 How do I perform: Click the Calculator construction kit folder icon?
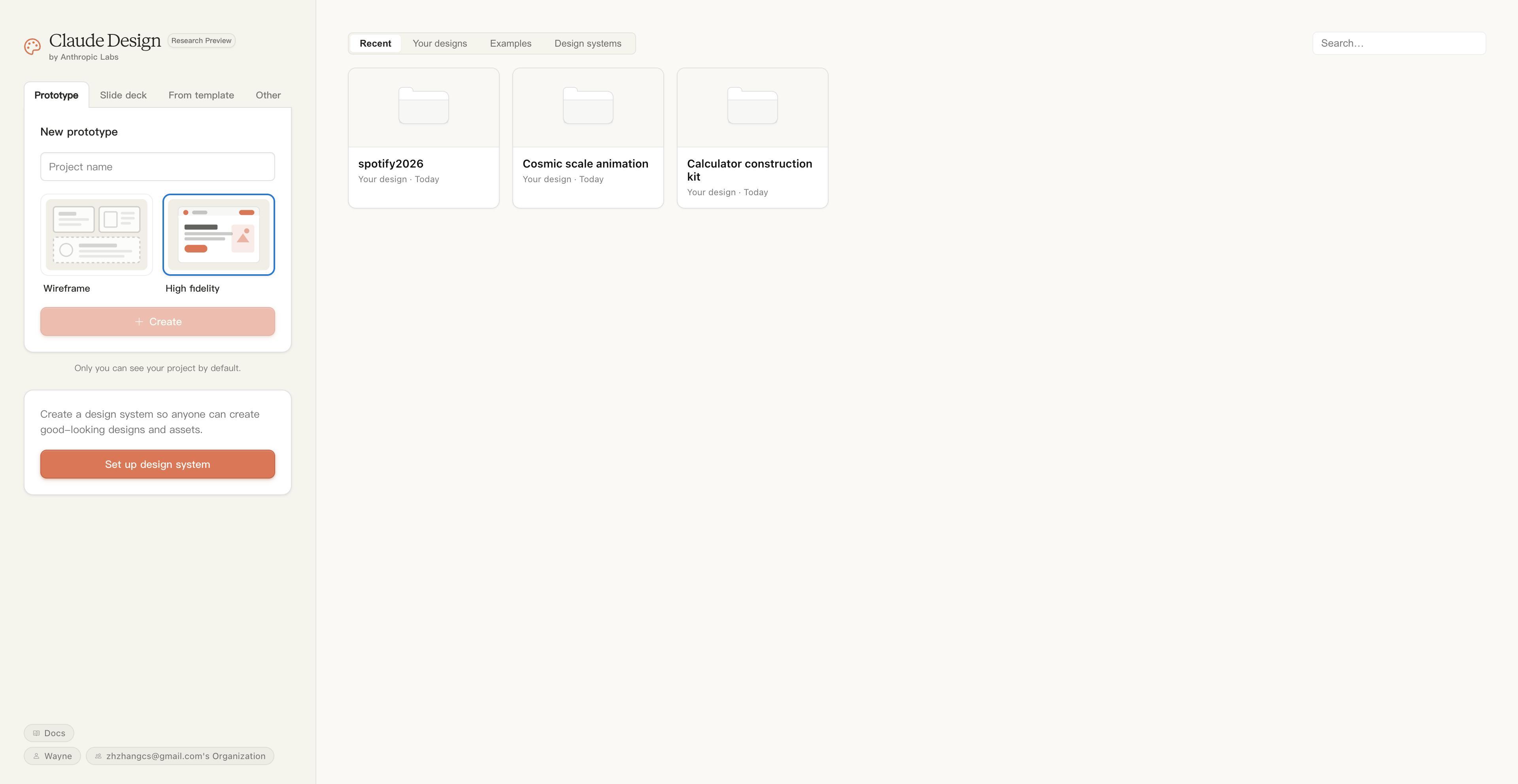[752, 106]
